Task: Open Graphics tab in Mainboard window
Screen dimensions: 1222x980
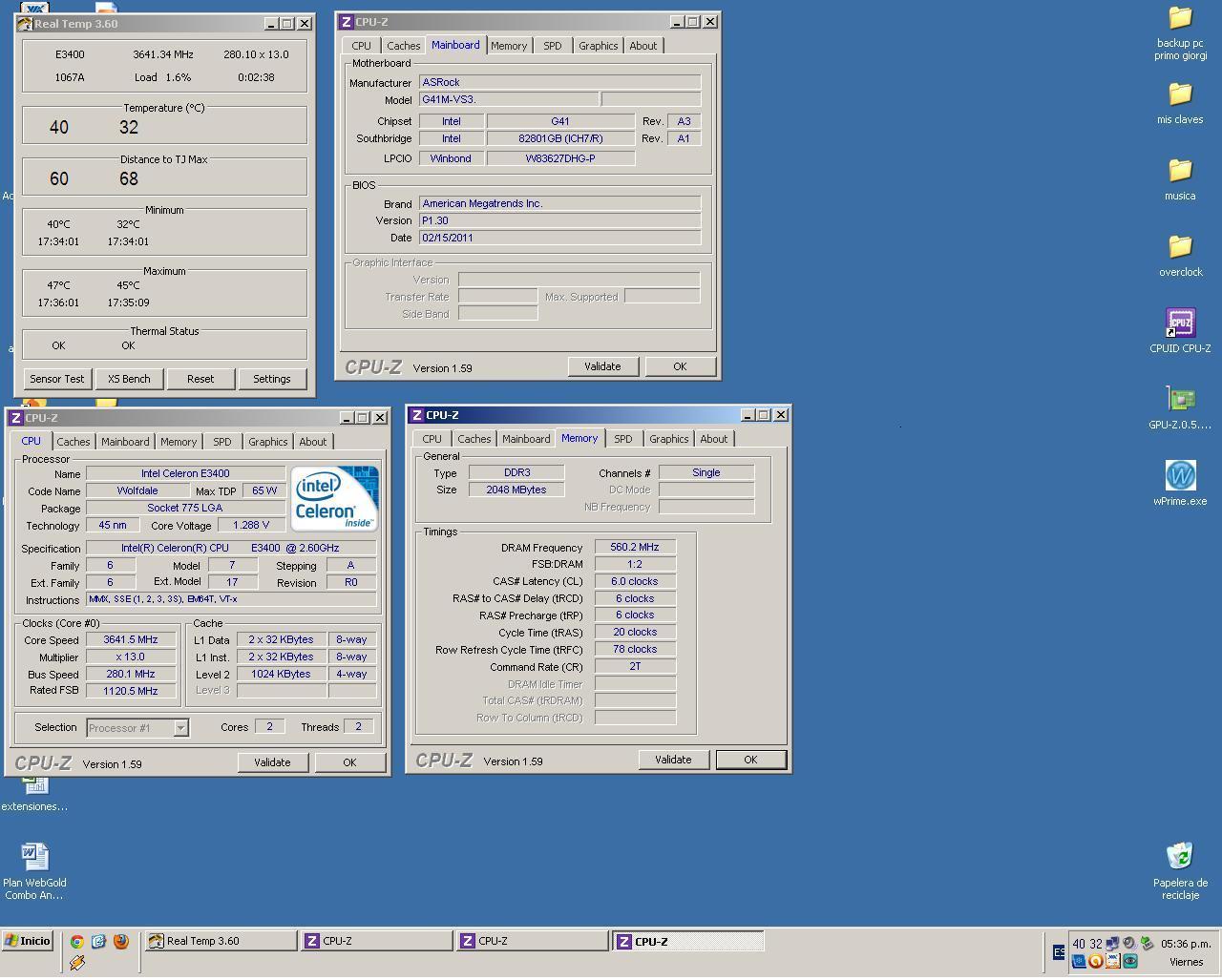Action: click(x=599, y=46)
